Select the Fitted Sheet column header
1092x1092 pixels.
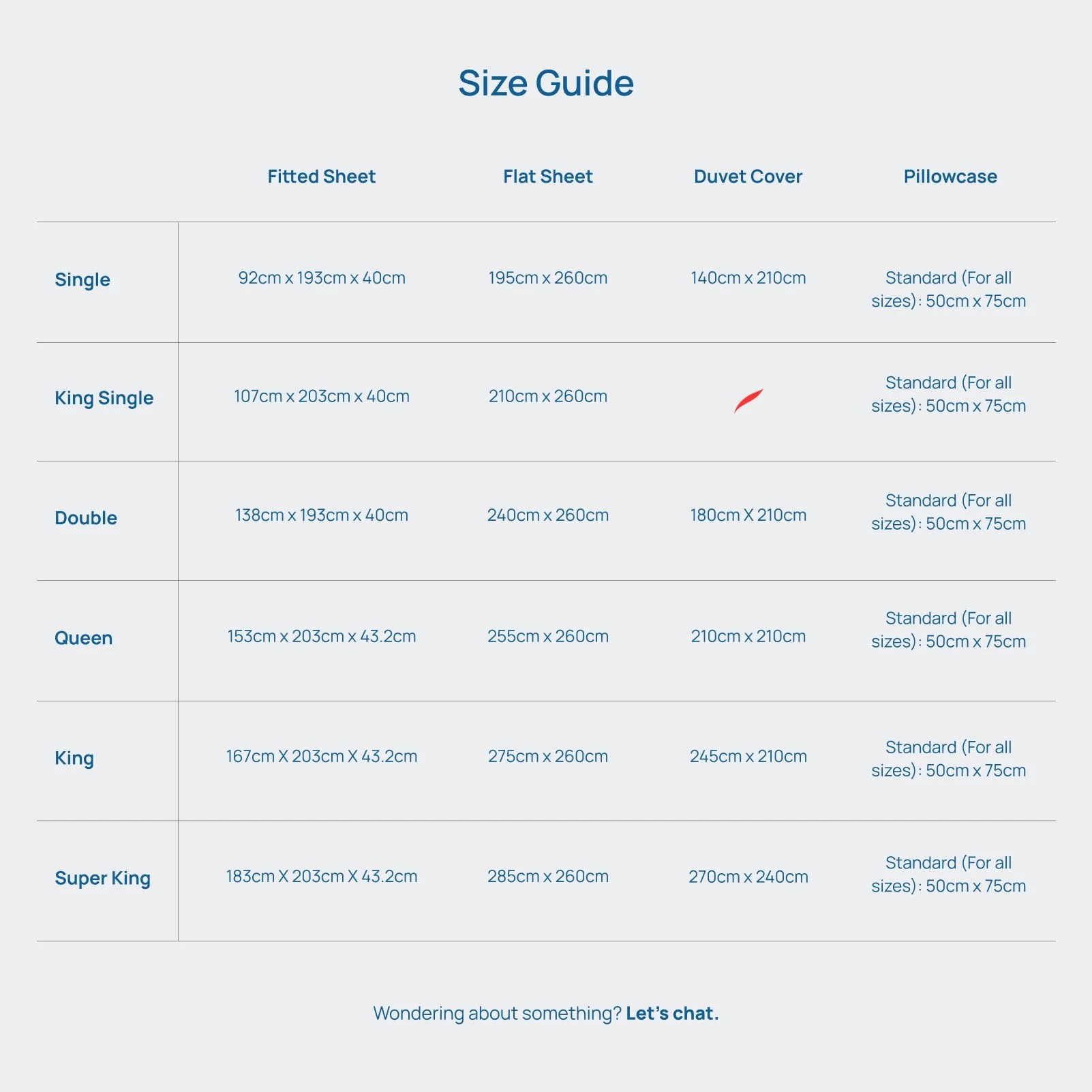coord(322,177)
